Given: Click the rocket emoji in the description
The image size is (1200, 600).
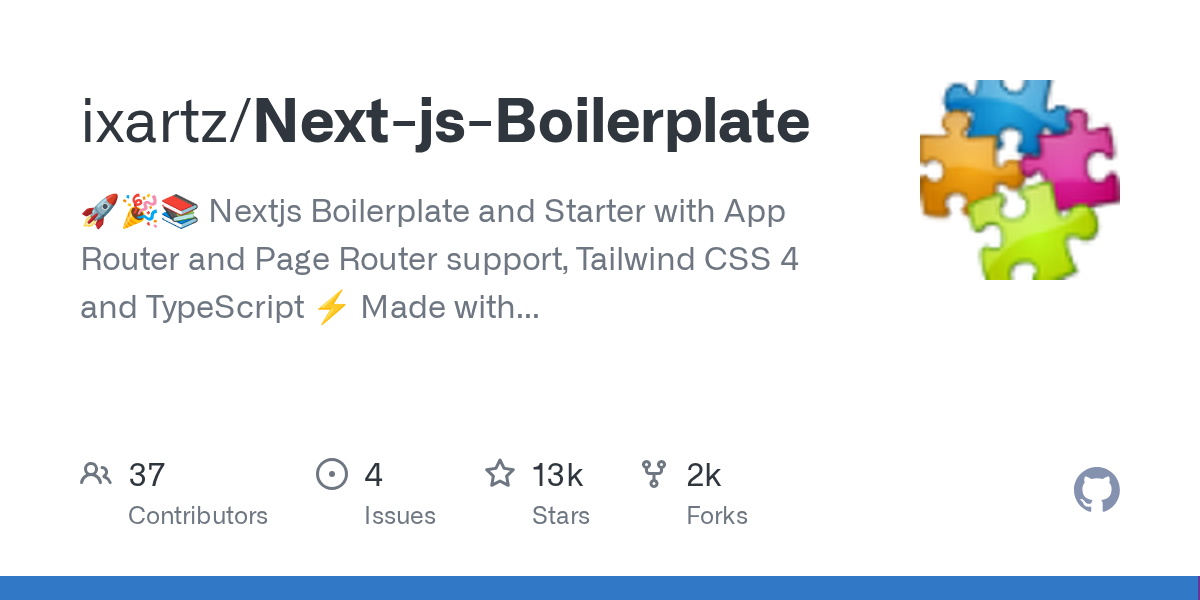Looking at the screenshot, I should click(100, 212).
